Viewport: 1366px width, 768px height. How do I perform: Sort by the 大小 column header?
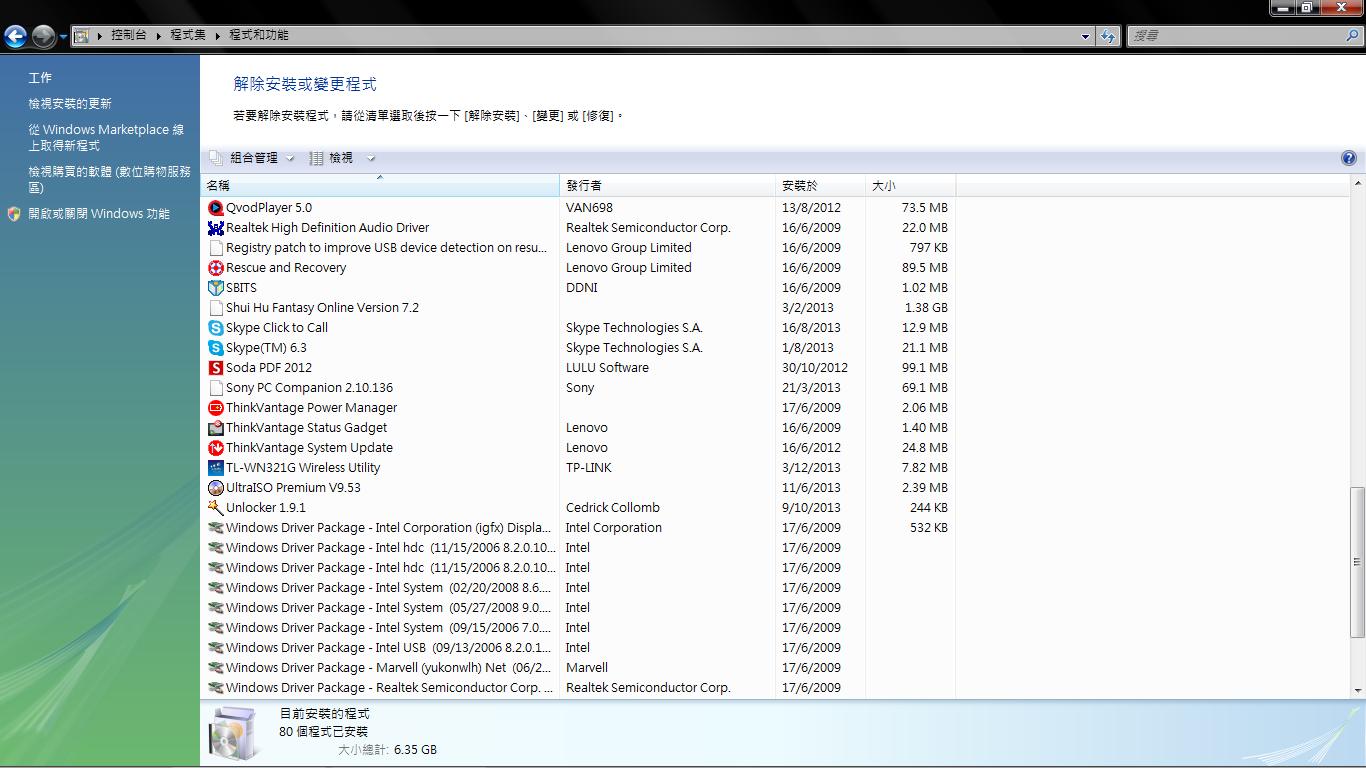[911, 186]
